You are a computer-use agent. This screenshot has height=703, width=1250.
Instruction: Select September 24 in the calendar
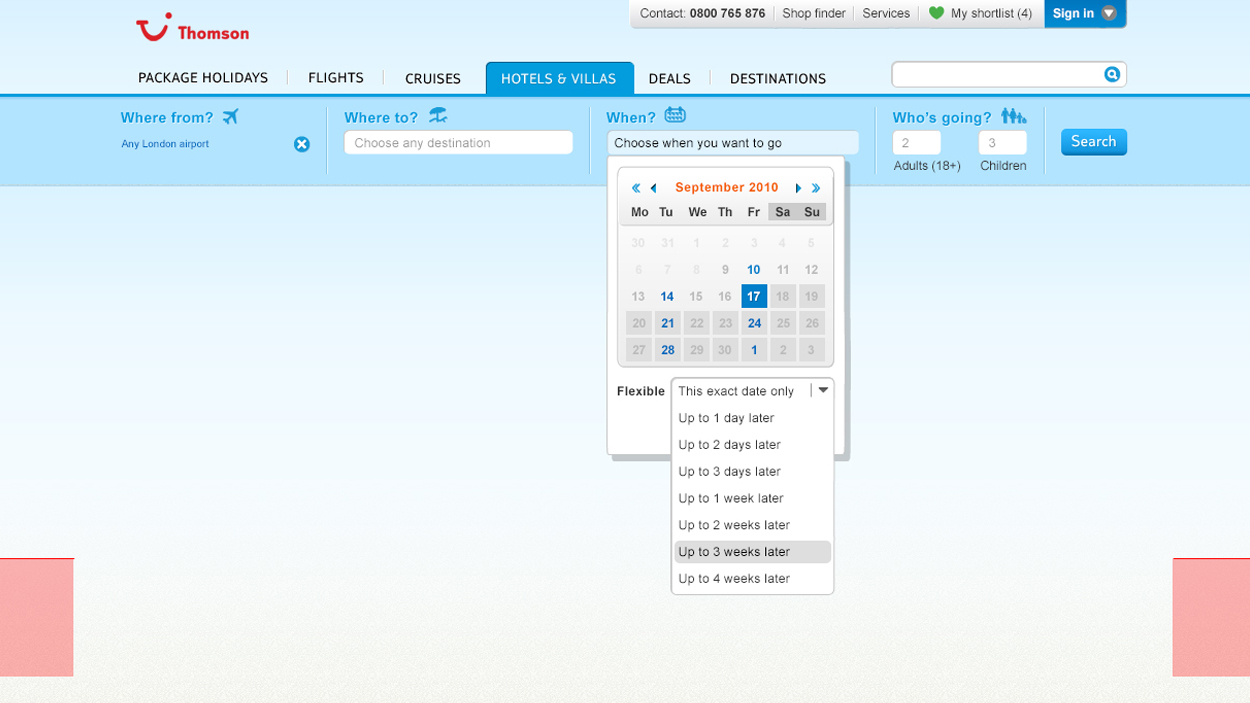(x=754, y=323)
